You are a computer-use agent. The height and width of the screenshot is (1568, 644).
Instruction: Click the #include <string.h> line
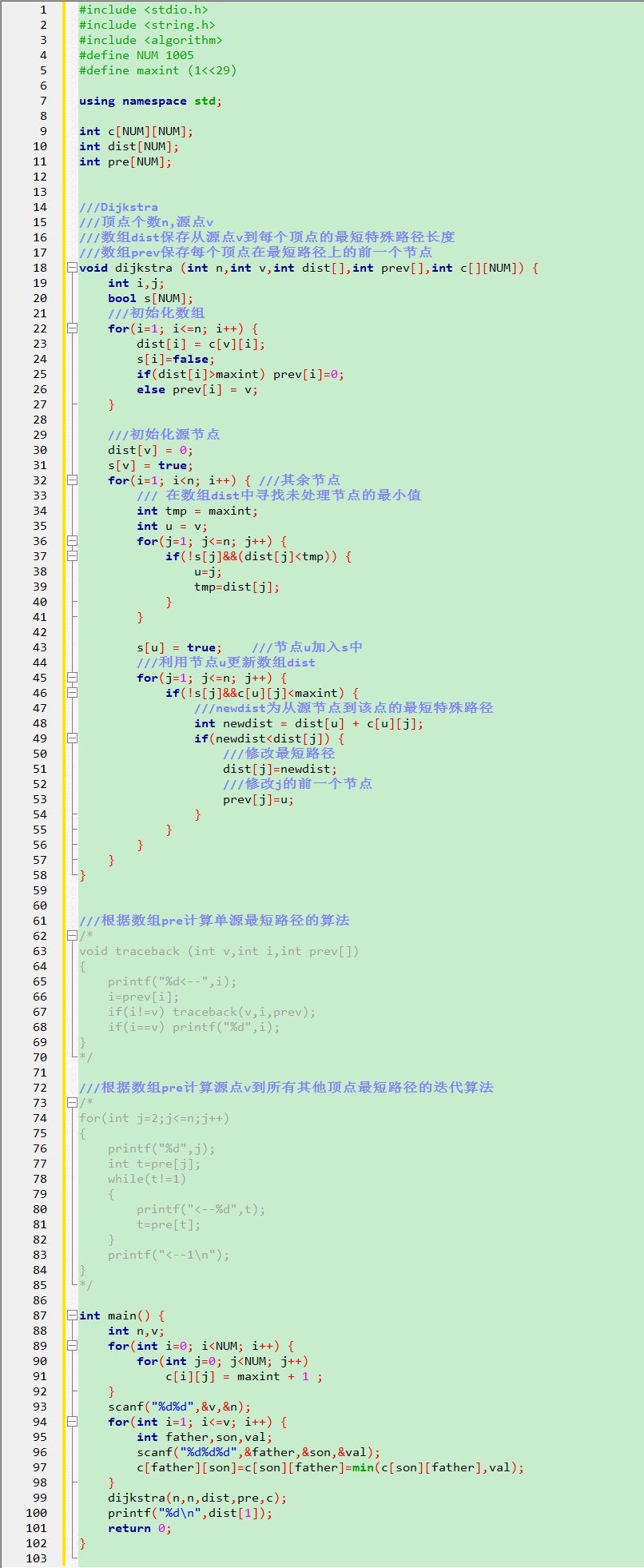[147, 25]
